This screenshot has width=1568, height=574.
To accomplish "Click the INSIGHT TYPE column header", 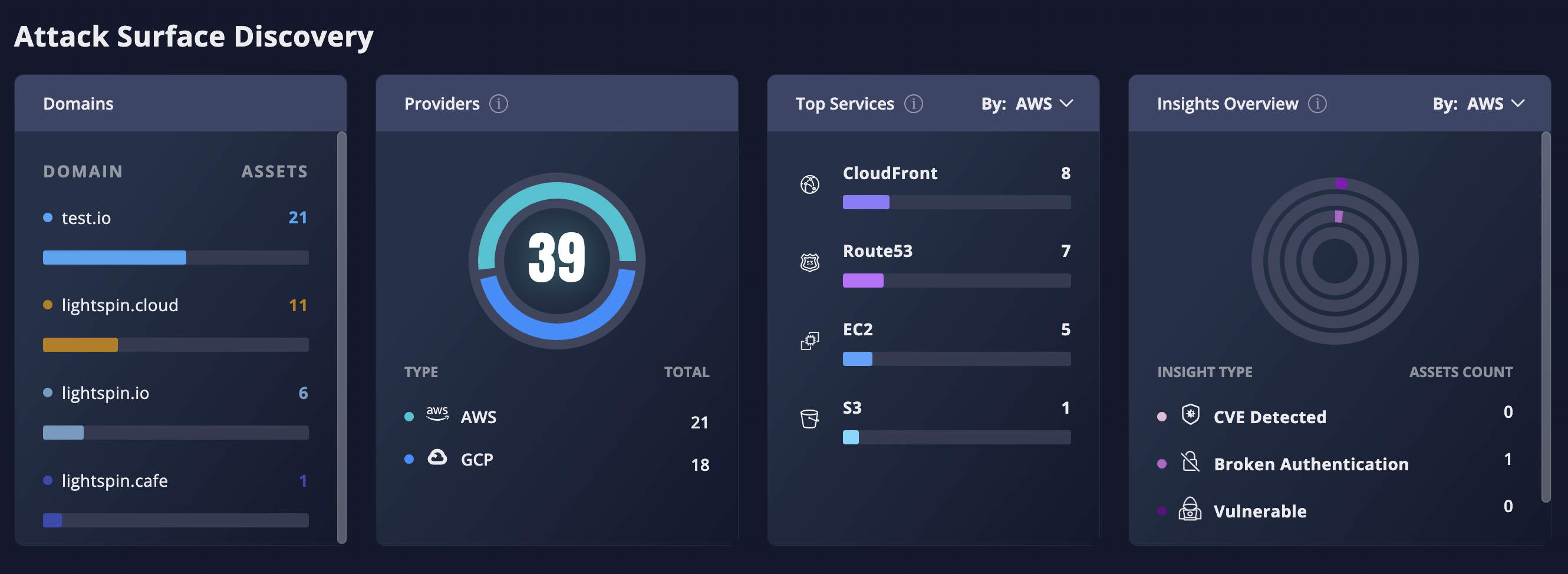I will pos(1205,372).
